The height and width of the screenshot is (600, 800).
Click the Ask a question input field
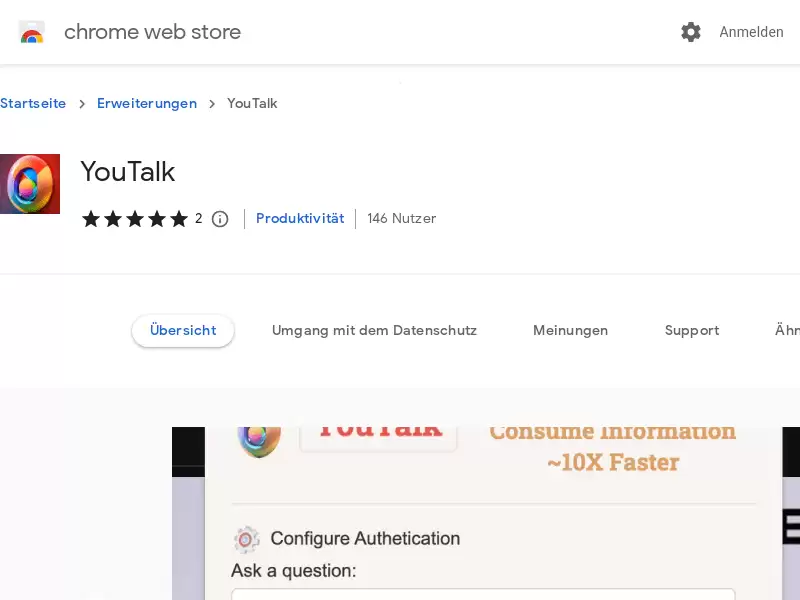[483, 594]
